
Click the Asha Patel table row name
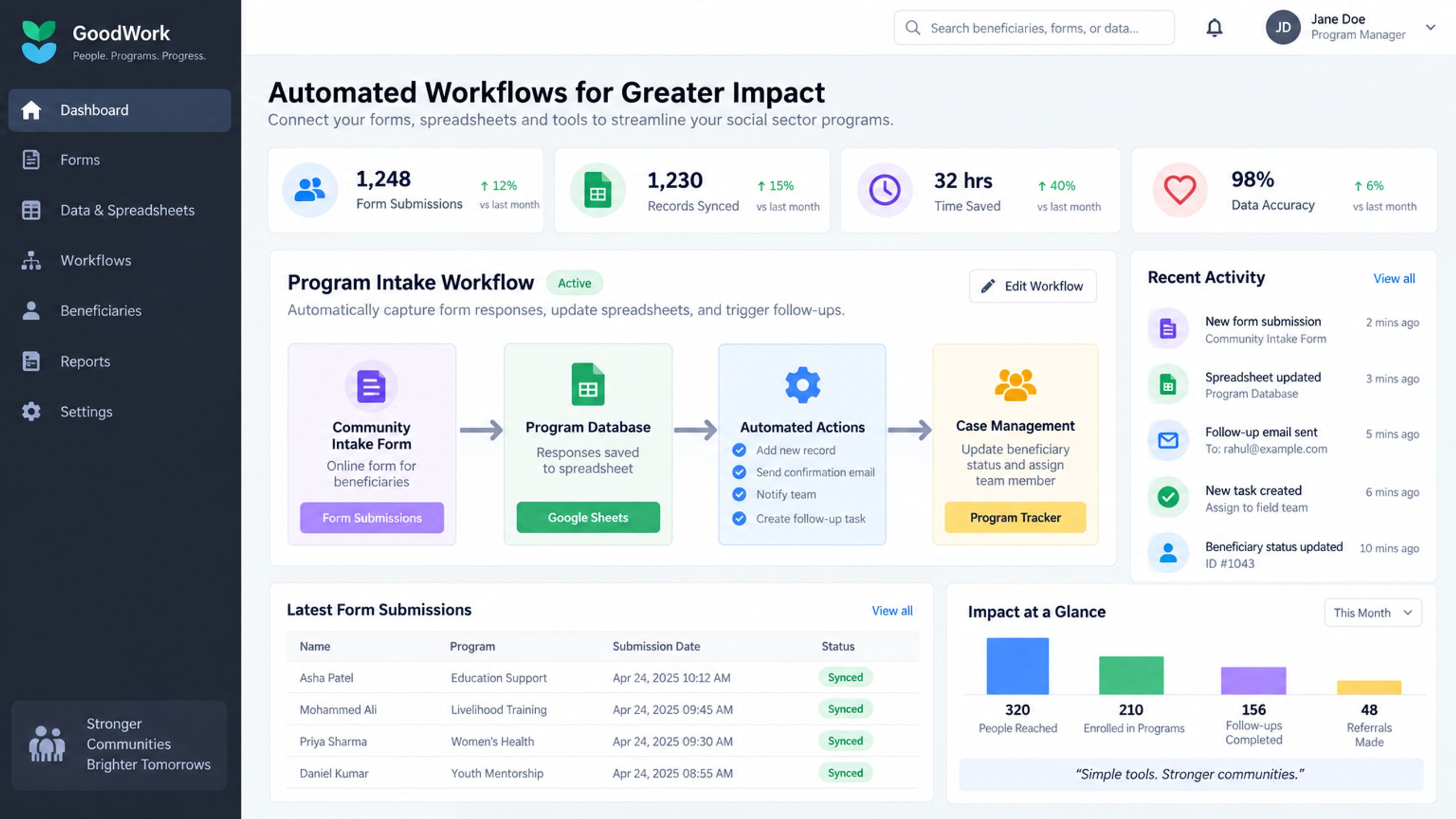pyautogui.click(x=326, y=677)
